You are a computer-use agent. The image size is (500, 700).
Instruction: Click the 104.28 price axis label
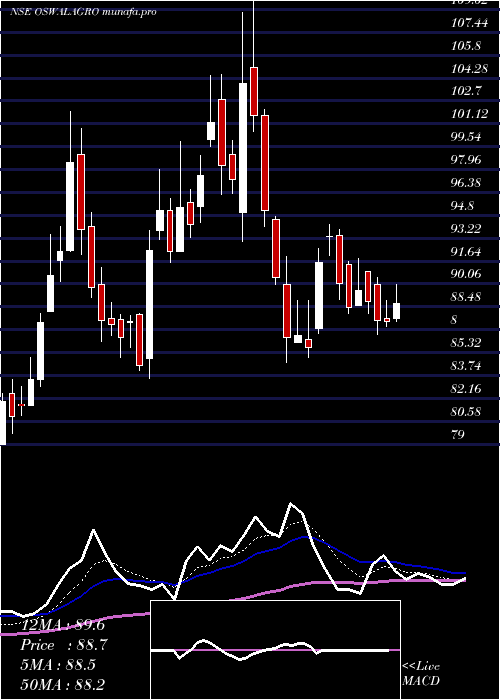[x=469, y=69]
